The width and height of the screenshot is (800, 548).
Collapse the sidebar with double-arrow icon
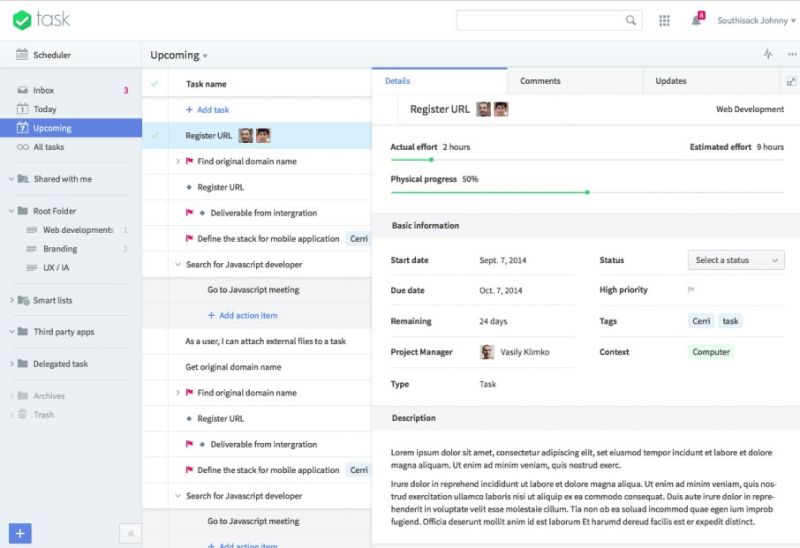point(130,533)
